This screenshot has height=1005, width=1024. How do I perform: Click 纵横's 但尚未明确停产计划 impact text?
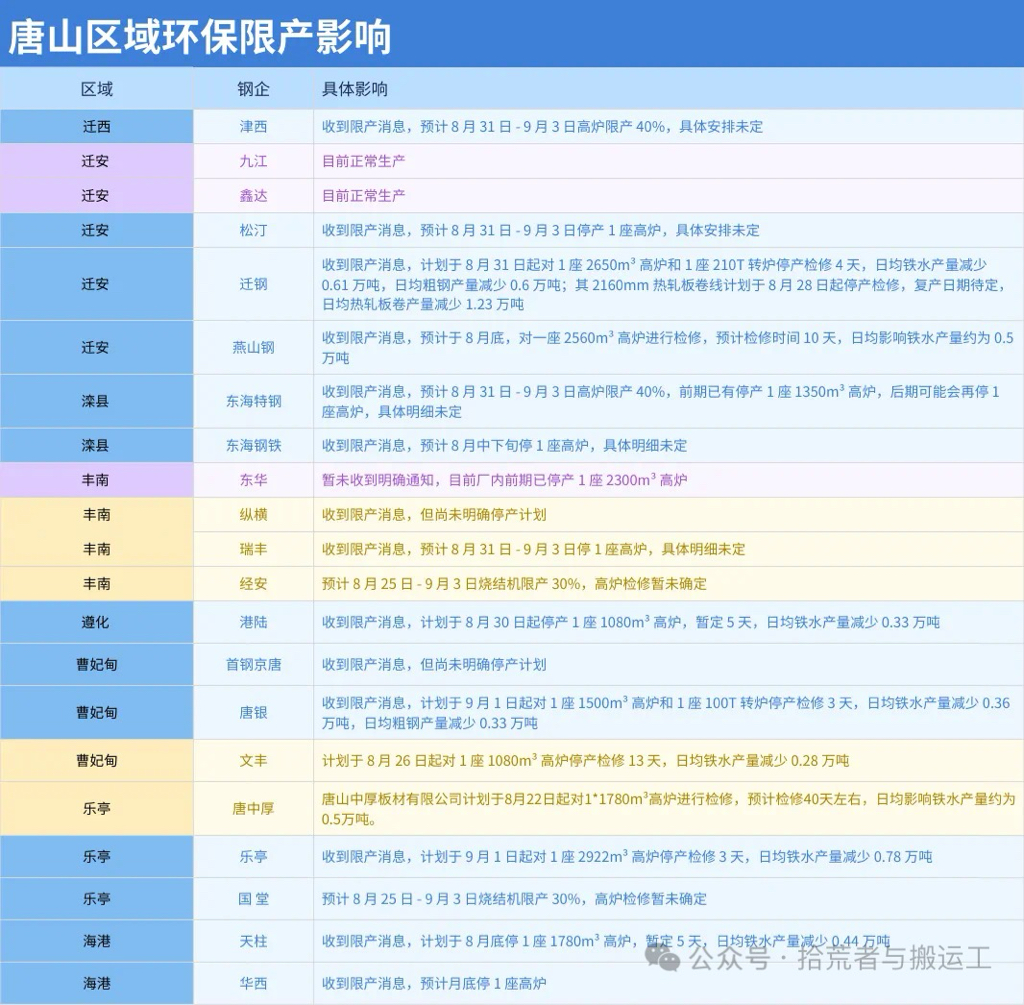coord(434,515)
